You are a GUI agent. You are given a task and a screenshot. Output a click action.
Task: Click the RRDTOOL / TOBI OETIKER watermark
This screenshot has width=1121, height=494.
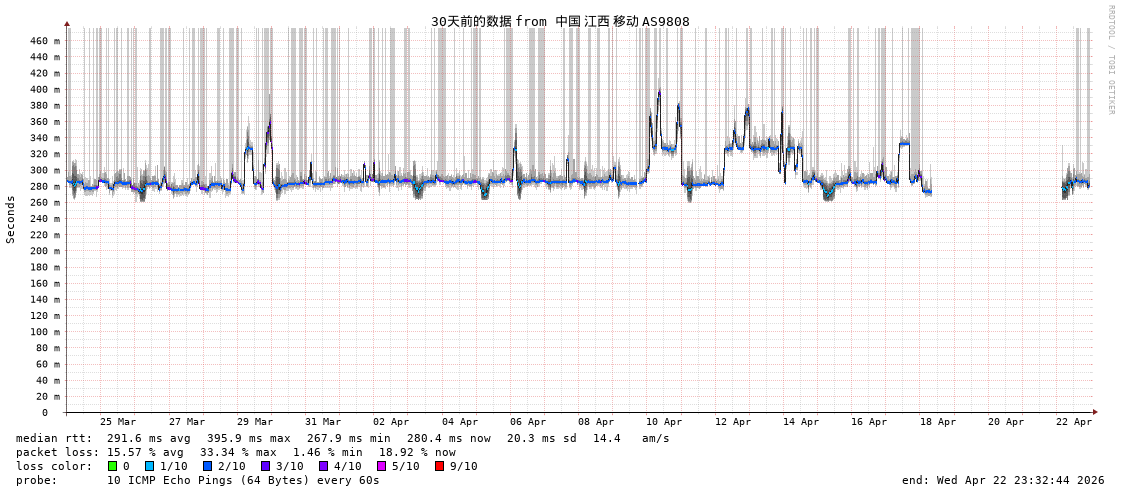click(1111, 60)
